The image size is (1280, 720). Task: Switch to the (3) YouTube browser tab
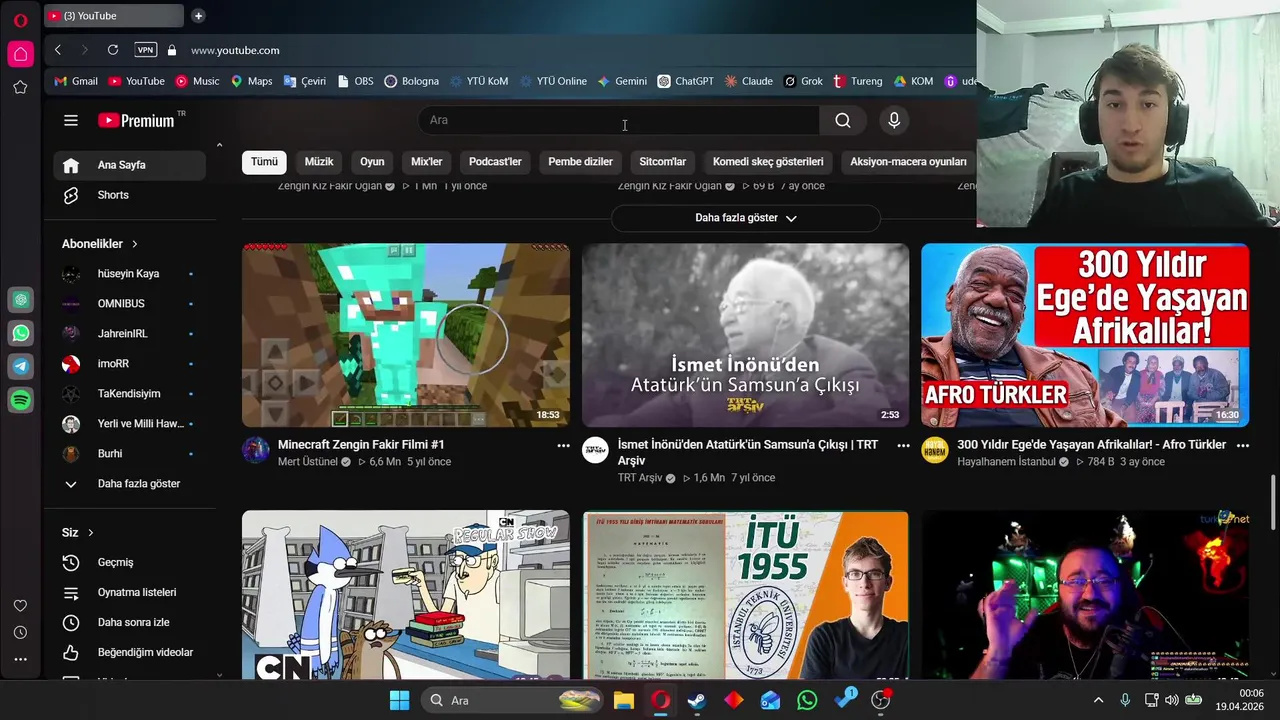tap(114, 16)
